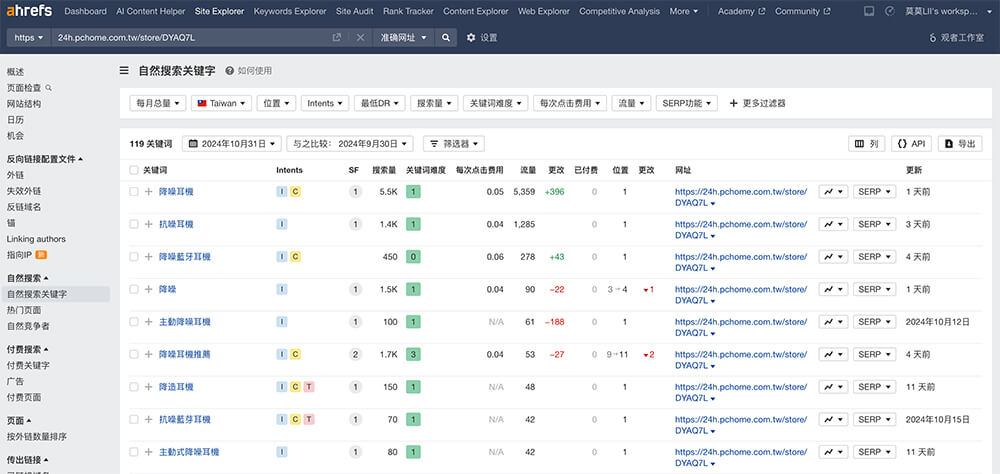Collapse the 反向链接配置文件 sidebar section
Viewport: 1000px width, 474px height.
point(45,159)
